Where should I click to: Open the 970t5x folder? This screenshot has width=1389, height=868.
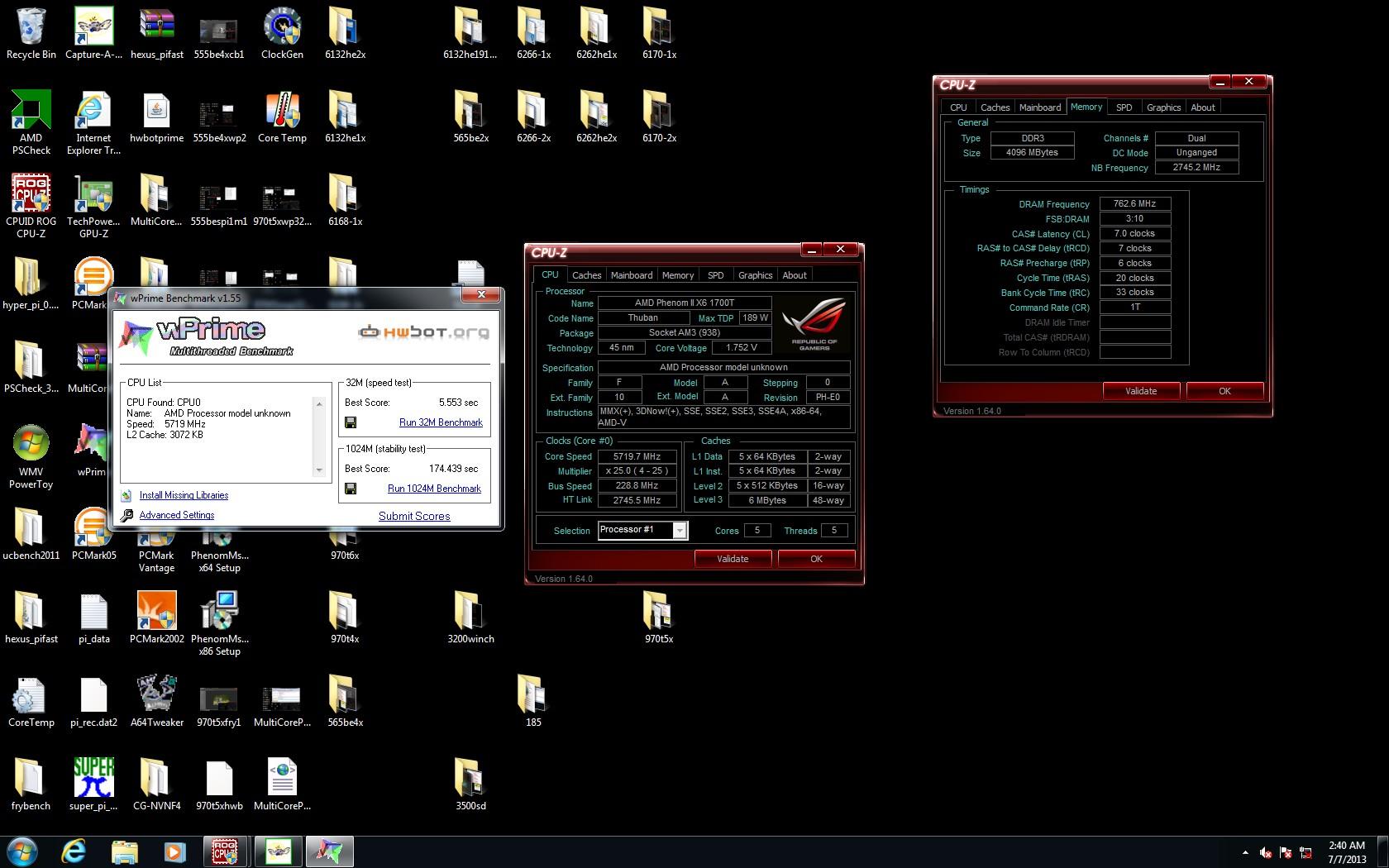coord(659,618)
